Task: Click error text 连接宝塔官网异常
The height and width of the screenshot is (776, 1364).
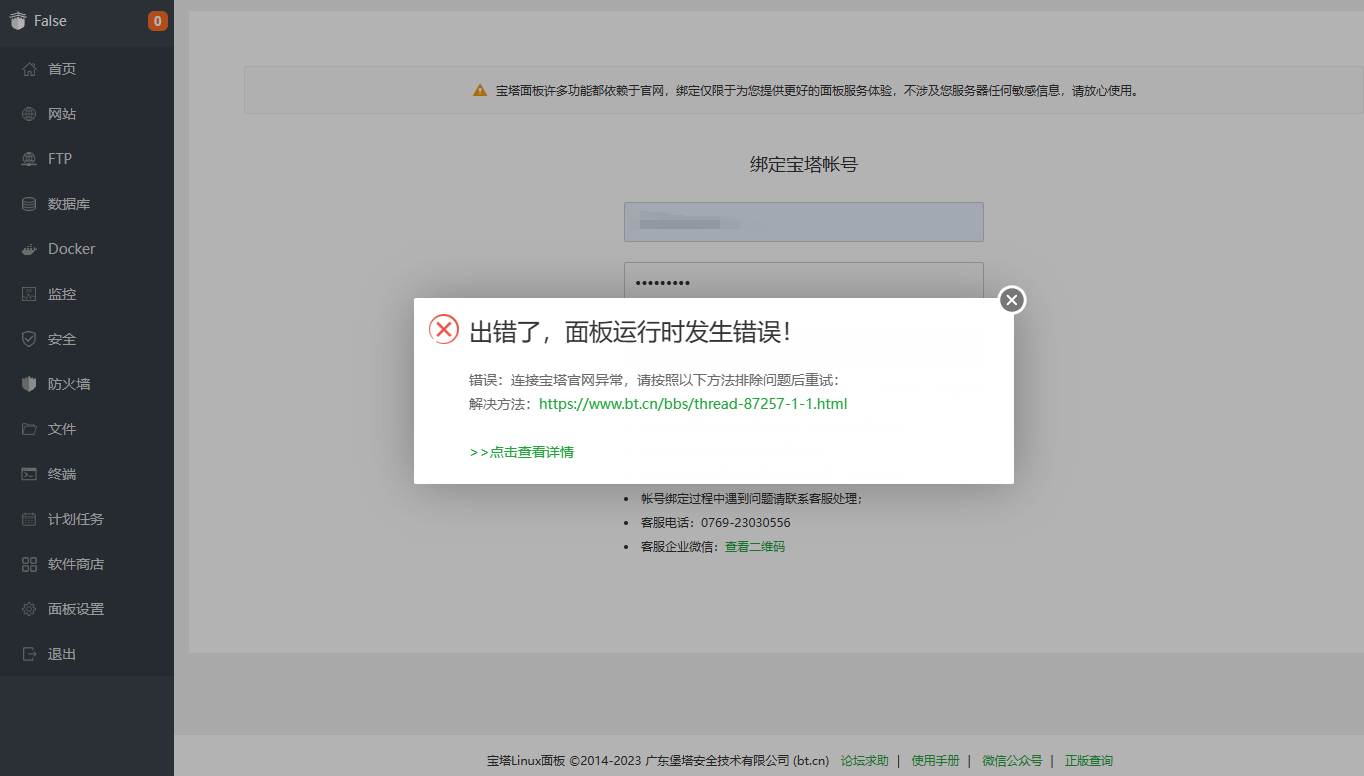Action: [x=568, y=380]
